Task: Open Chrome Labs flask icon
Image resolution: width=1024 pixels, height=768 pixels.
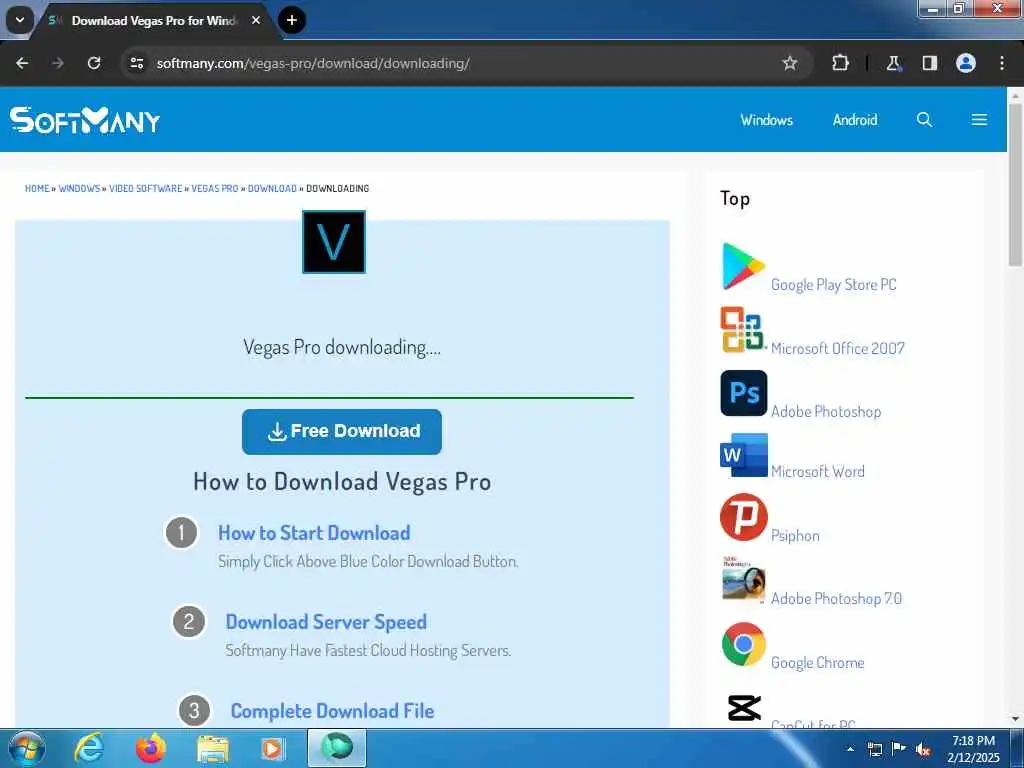Action: pyautogui.click(x=893, y=63)
